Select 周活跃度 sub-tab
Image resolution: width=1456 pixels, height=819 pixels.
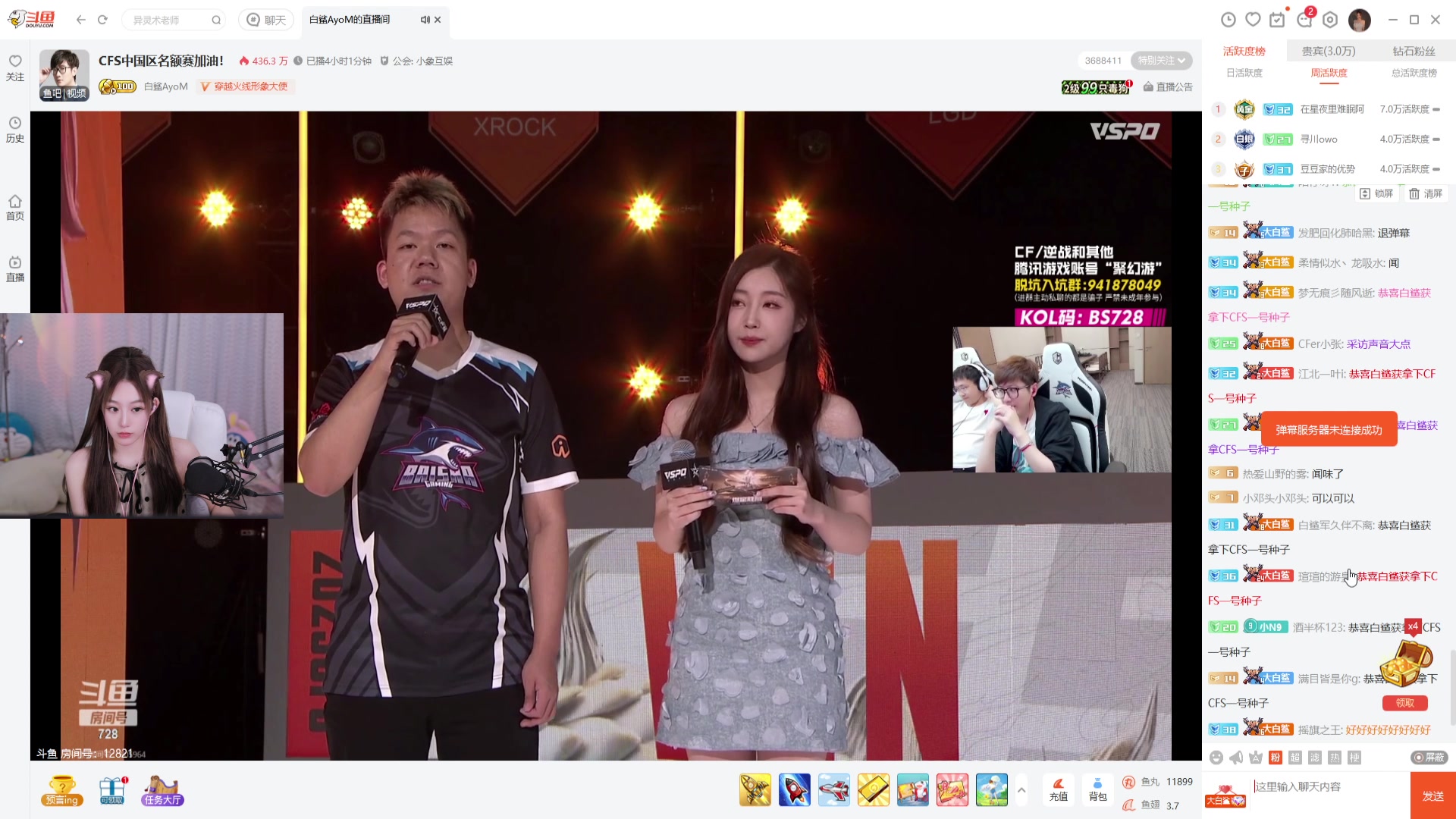click(x=1329, y=73)
